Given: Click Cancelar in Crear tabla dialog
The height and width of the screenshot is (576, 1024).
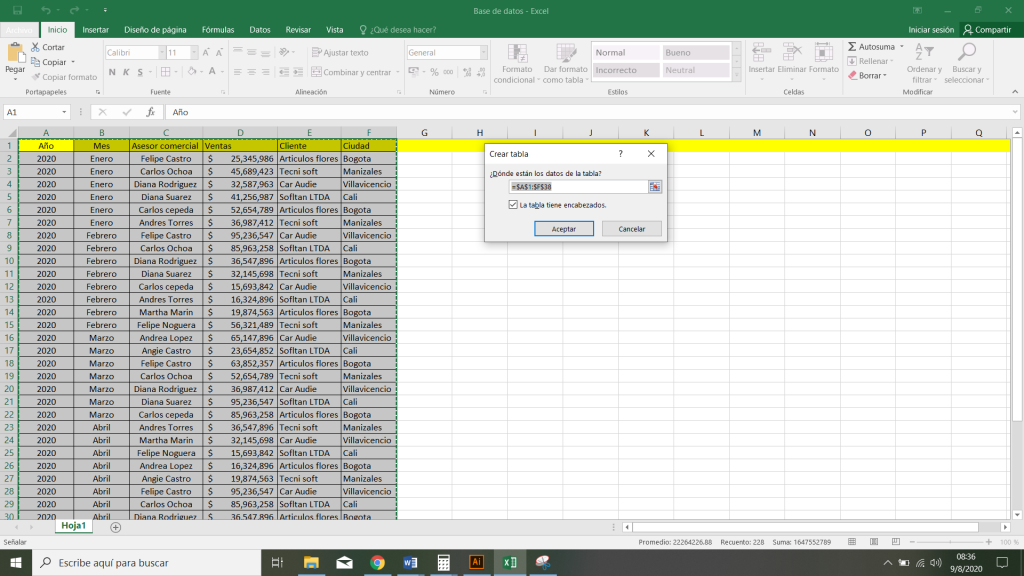Looking at the screenshot, I should tap(632, 229).
